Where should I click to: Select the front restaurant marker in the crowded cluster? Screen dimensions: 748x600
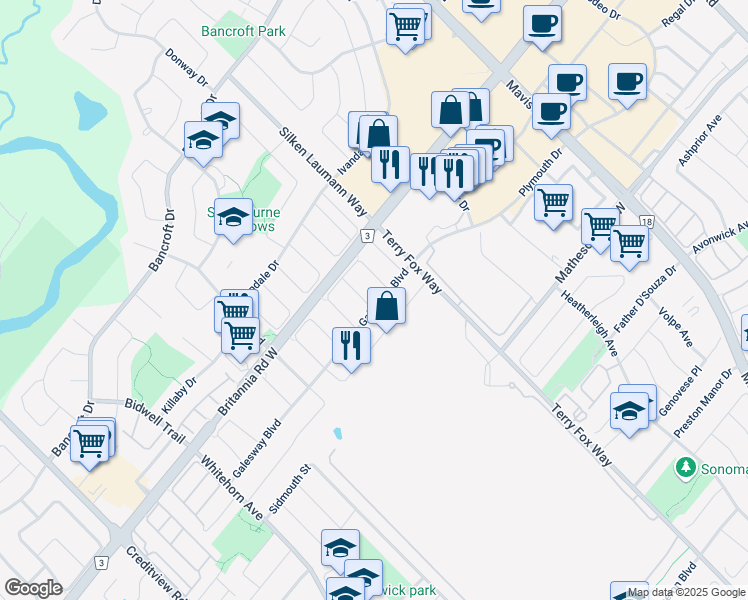455,175
